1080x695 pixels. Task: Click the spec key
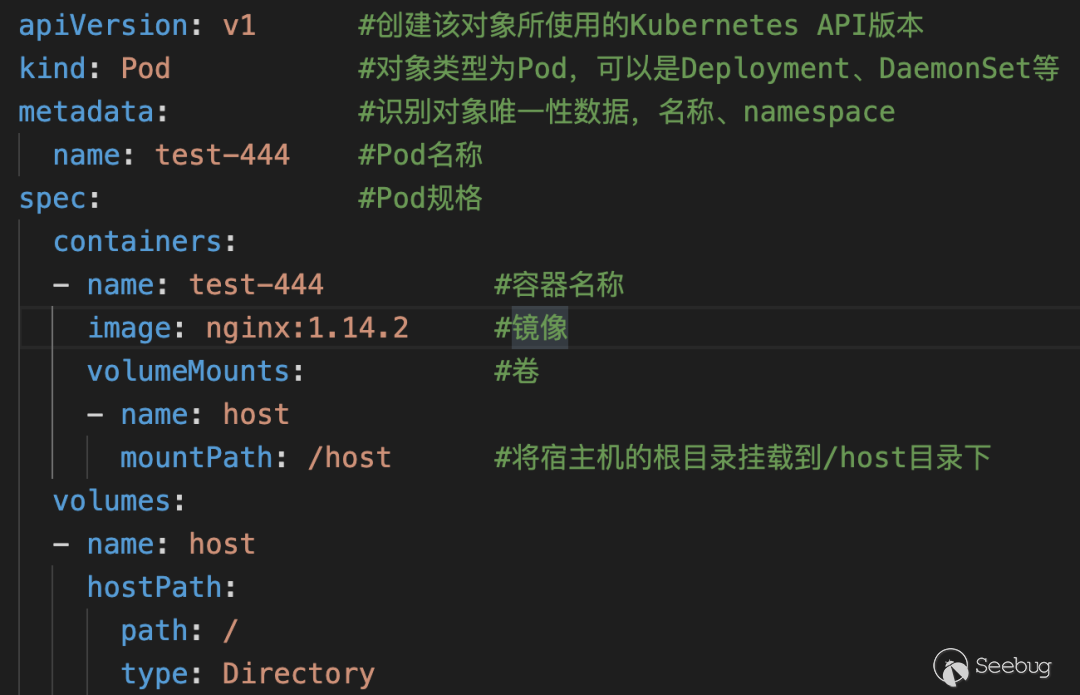point(52,198)
